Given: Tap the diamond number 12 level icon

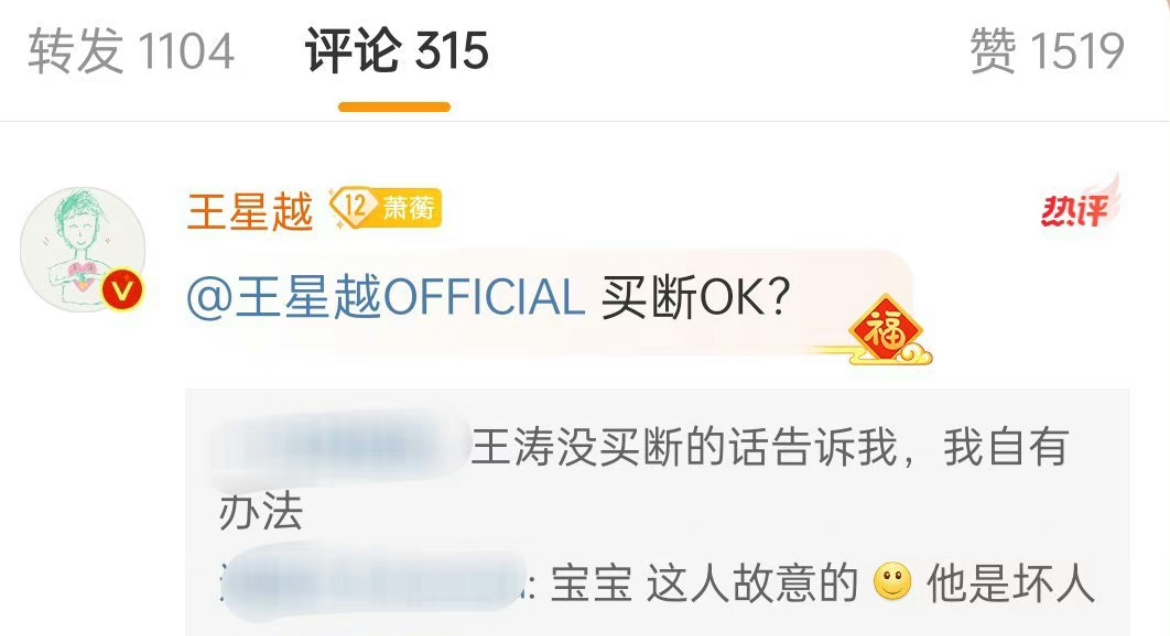Looking at the screenshot, I should tap(351, 207).
